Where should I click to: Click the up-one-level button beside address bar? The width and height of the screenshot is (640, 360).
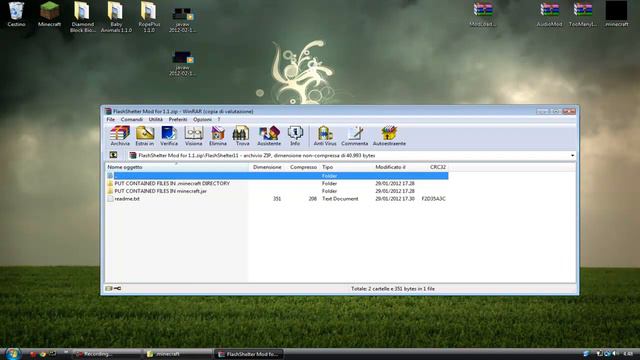pyautogui.click(x=113, y=155)
